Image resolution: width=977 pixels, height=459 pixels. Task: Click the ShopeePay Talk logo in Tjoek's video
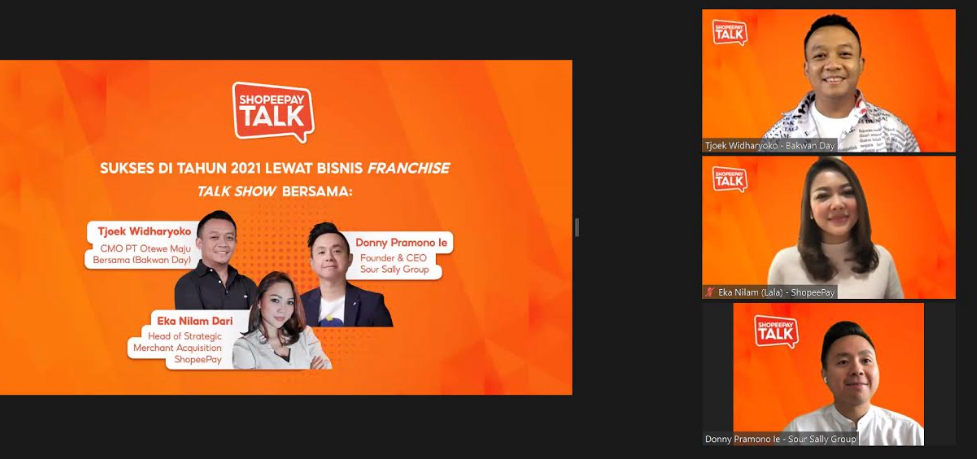tap(730, 32)
